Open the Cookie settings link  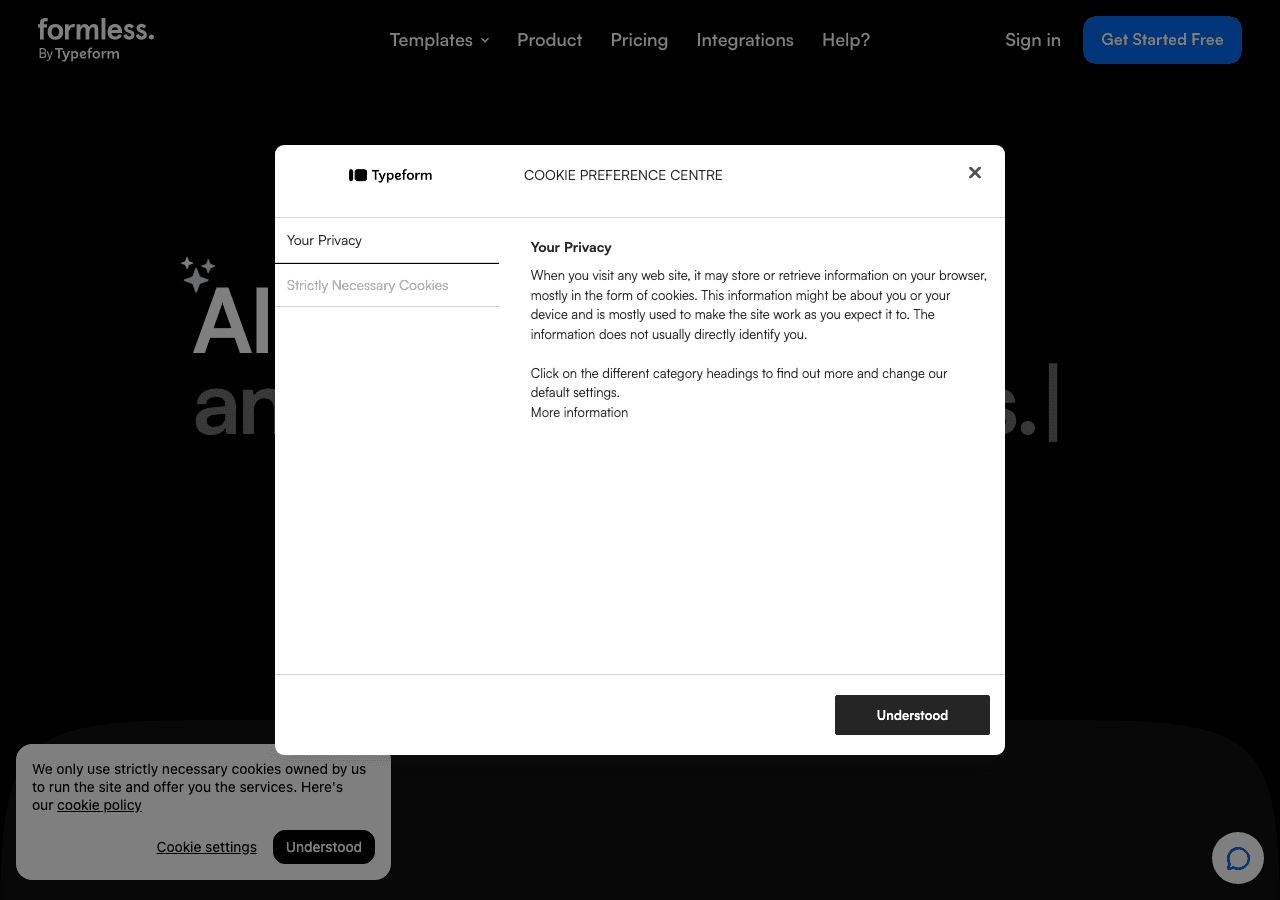point(207,847)
